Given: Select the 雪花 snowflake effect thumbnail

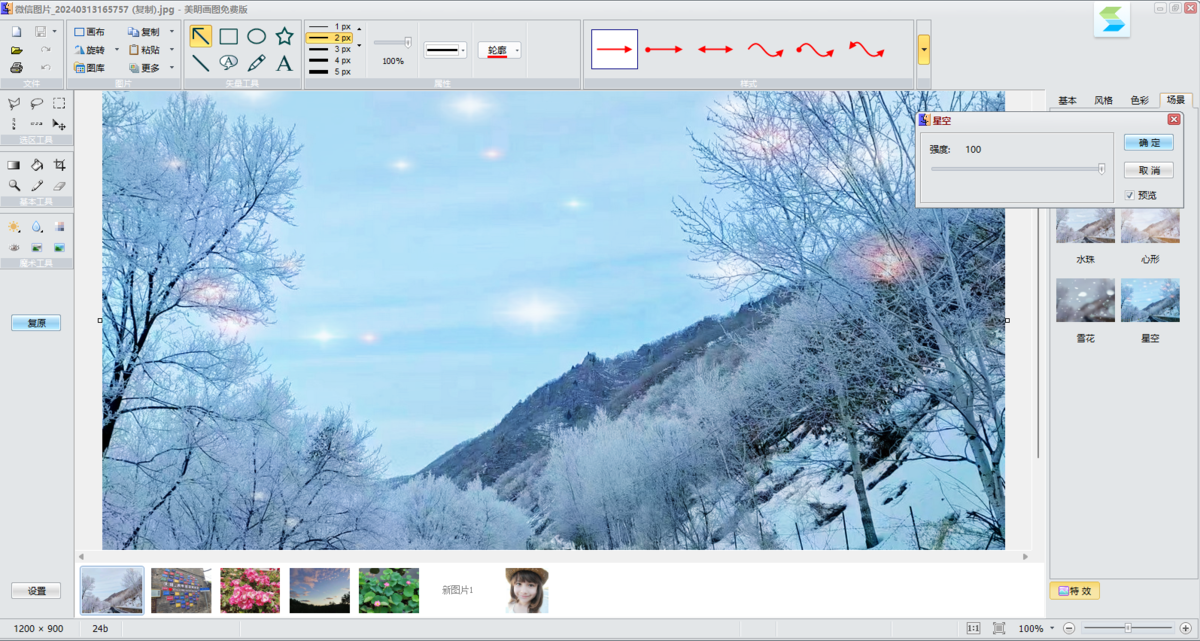Looking at the screenshot, I should pos(1085,301).
